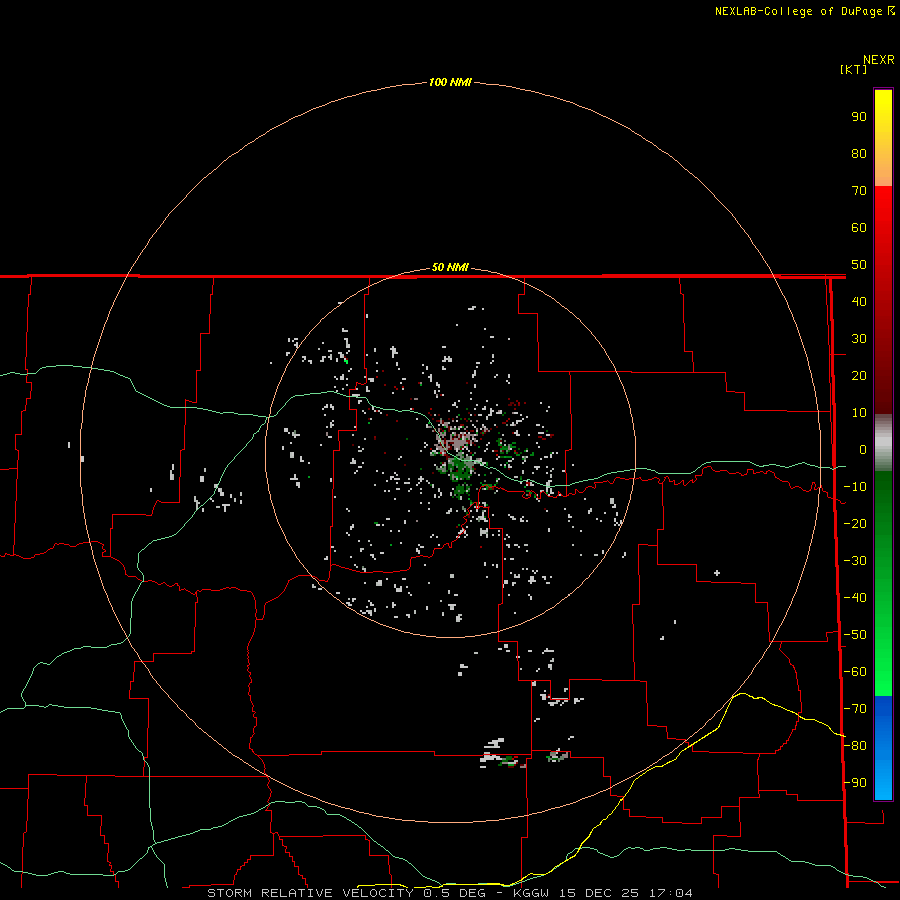Screen dimensions: 900x900
Task: Click the -60 knot scale value
Action: coord(855,672)
